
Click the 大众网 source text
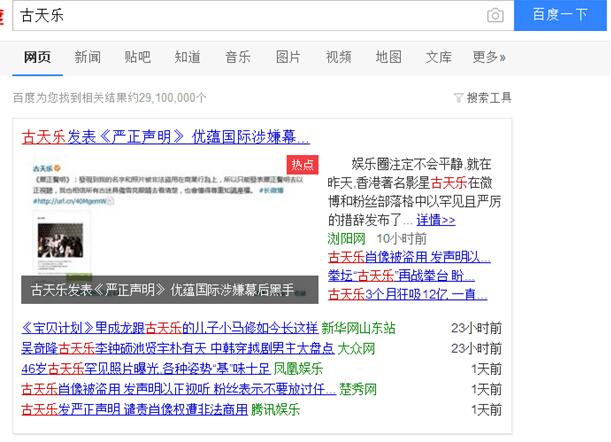click(x=356, y=348)
